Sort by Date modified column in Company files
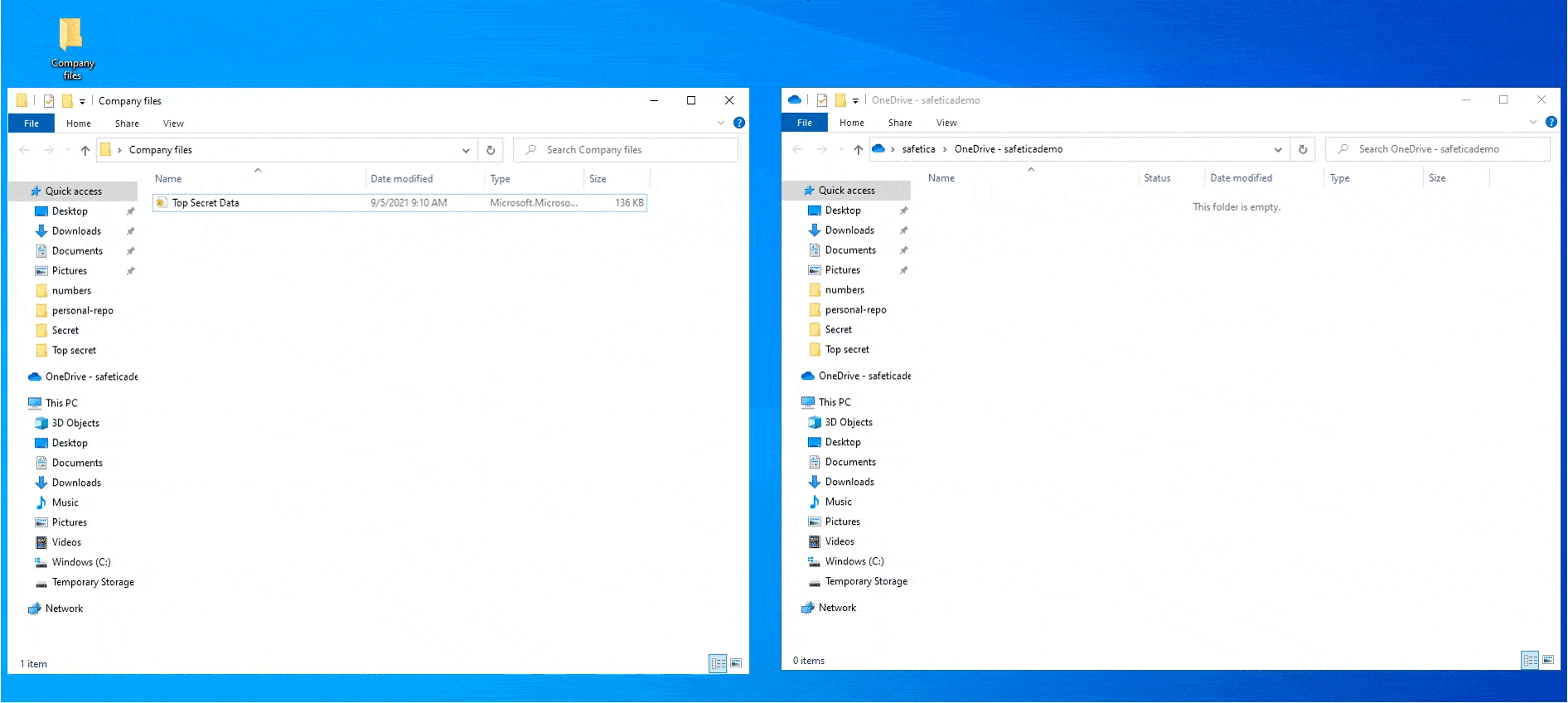The height and width of the screenshot is (703, 1568). [x=402, y=179]
